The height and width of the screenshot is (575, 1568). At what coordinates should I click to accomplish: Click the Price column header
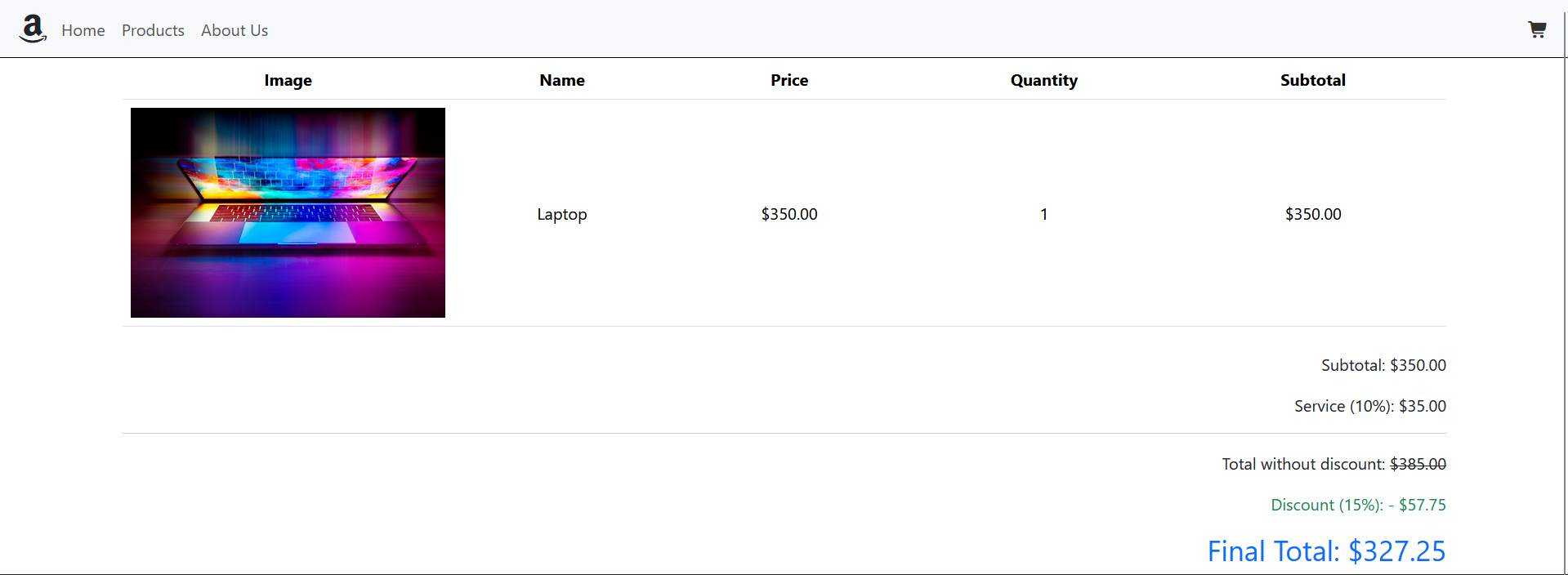pyautogui.click(x=789, y=80)
